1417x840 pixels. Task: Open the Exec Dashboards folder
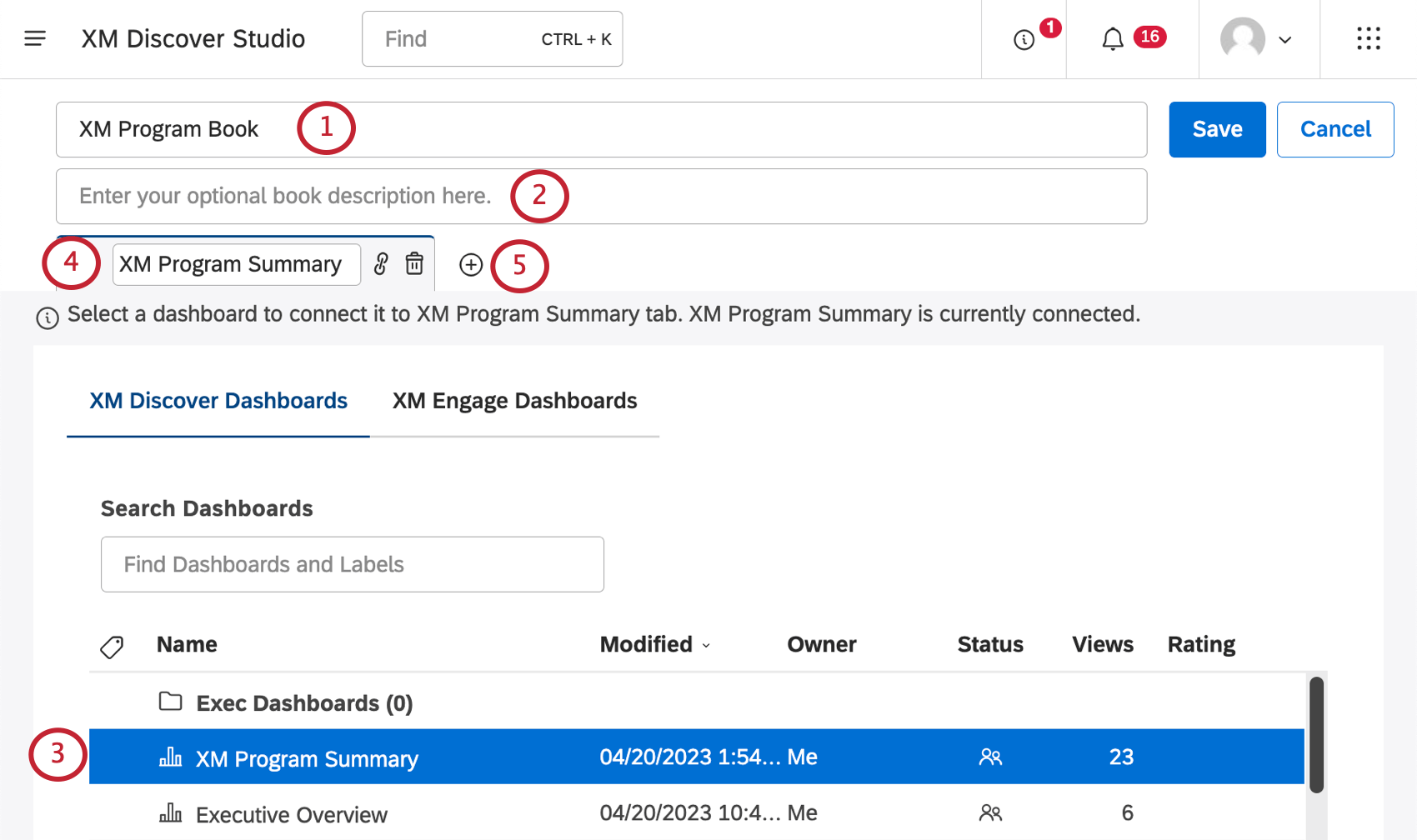click(x=304, y=703)
